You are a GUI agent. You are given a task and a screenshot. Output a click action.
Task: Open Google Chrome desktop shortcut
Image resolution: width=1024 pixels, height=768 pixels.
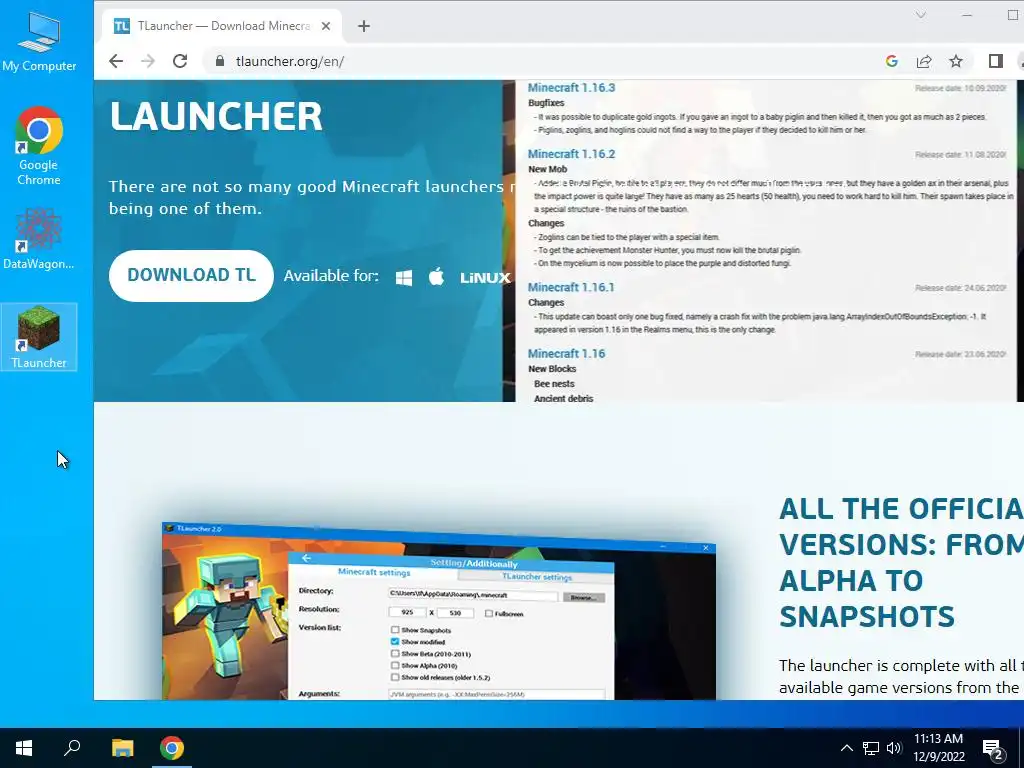click(39, 146)
